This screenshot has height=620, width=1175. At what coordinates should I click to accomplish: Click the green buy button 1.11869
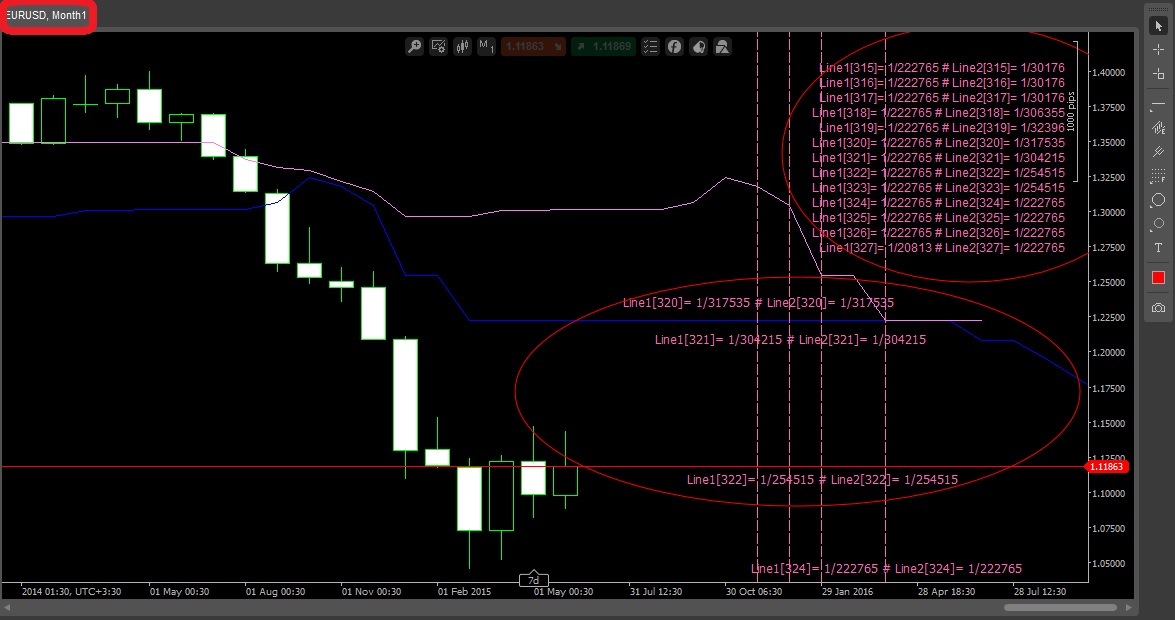(603, 46)
